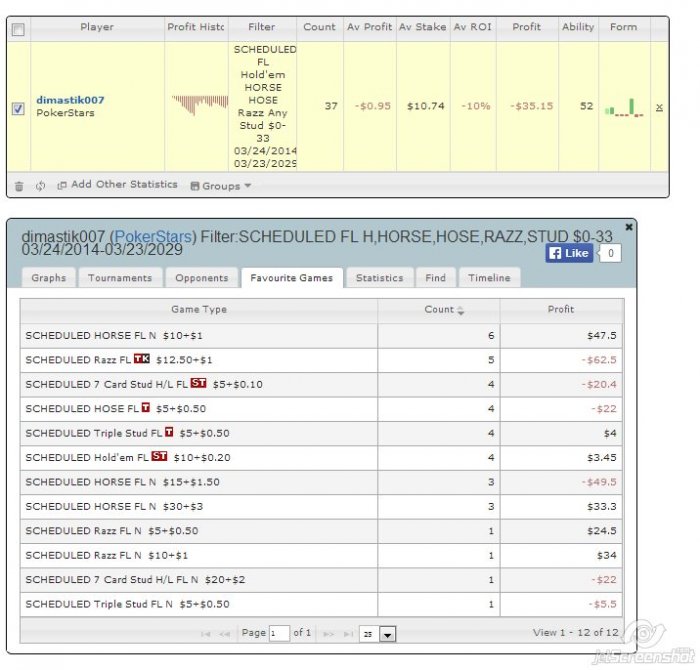Go to last page icon
700x670 pixels.
pyautogui.click(x=348, y=634)
